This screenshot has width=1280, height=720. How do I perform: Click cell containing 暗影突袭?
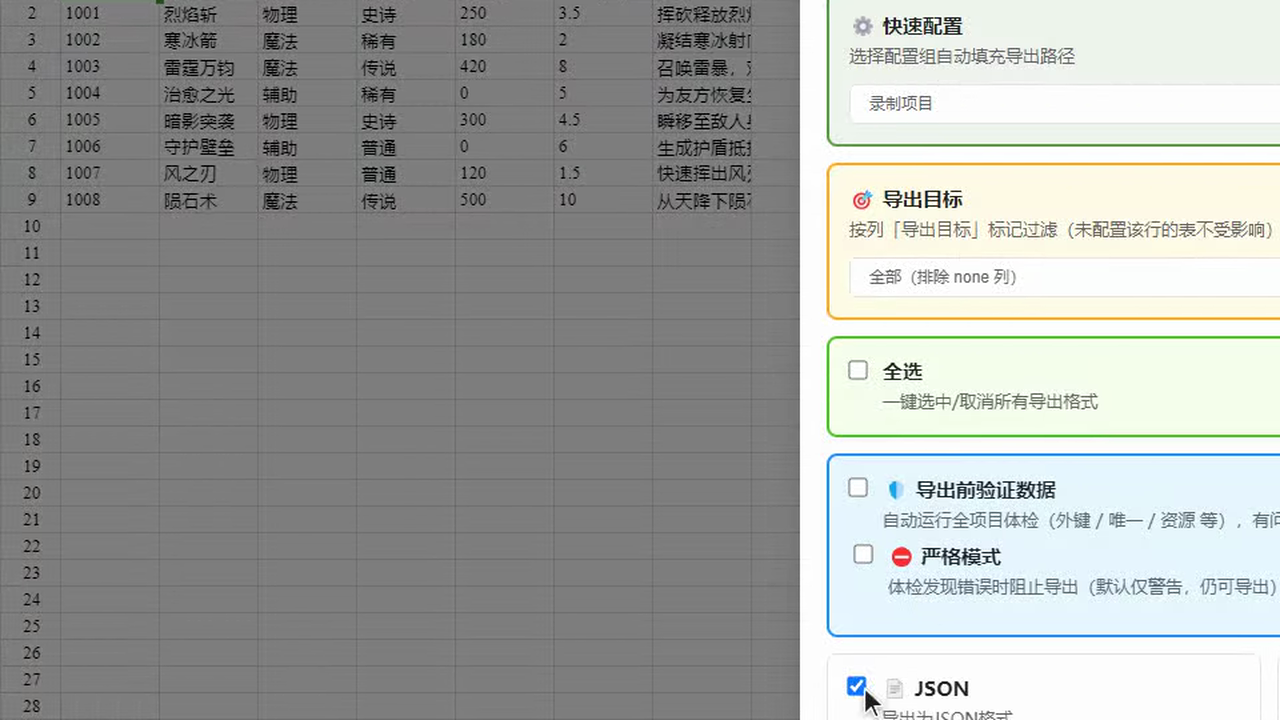click(209, 120)
